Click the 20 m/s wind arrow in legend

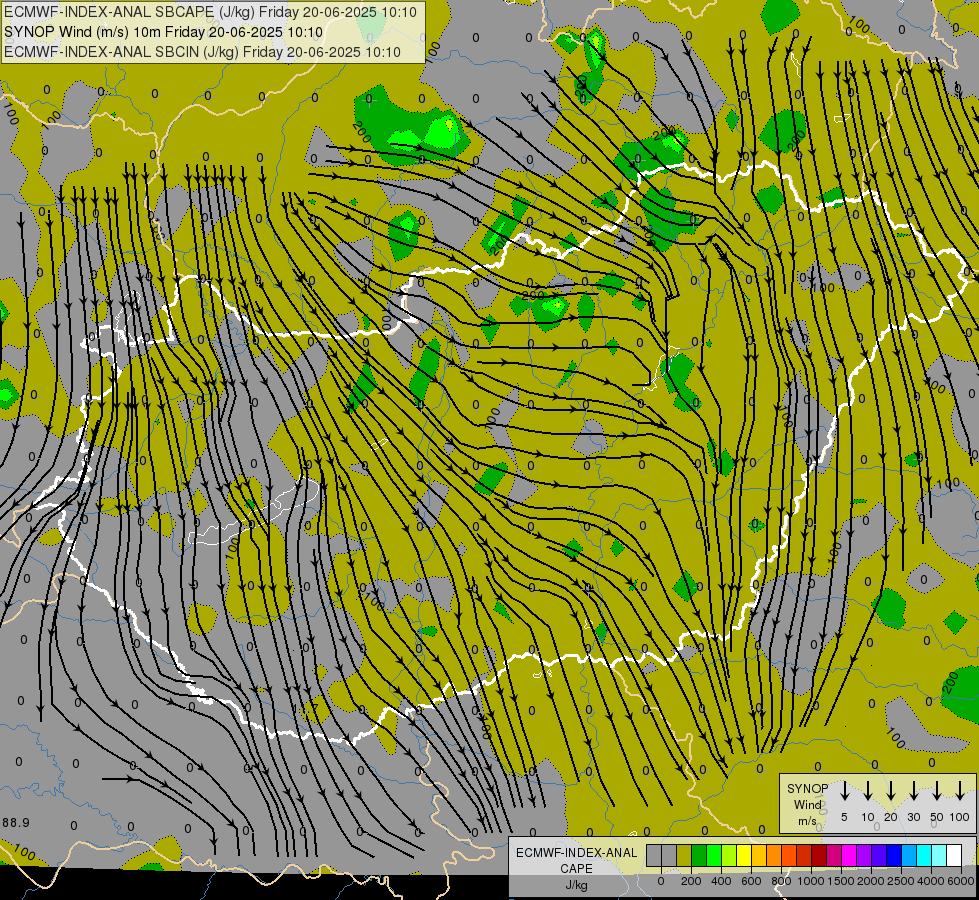(891, 791)
